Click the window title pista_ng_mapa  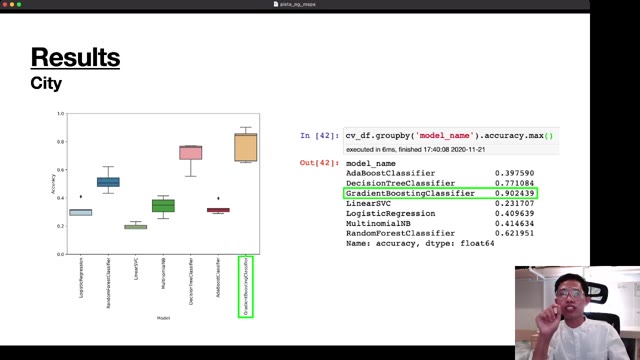(x=298, y=4)
